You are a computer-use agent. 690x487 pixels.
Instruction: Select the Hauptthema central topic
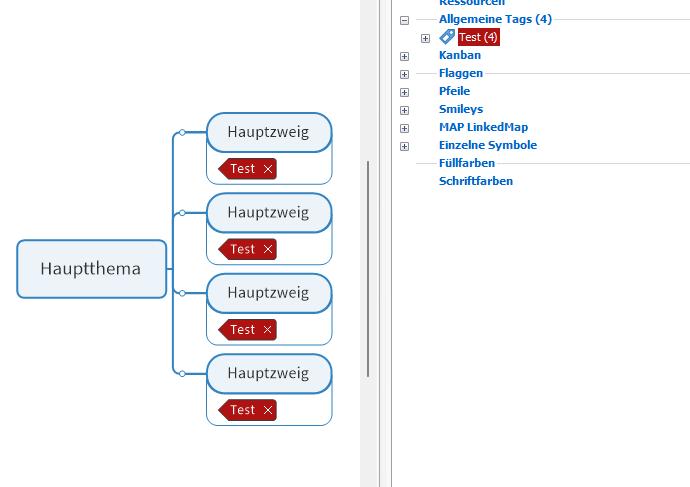tap(91, 269)
